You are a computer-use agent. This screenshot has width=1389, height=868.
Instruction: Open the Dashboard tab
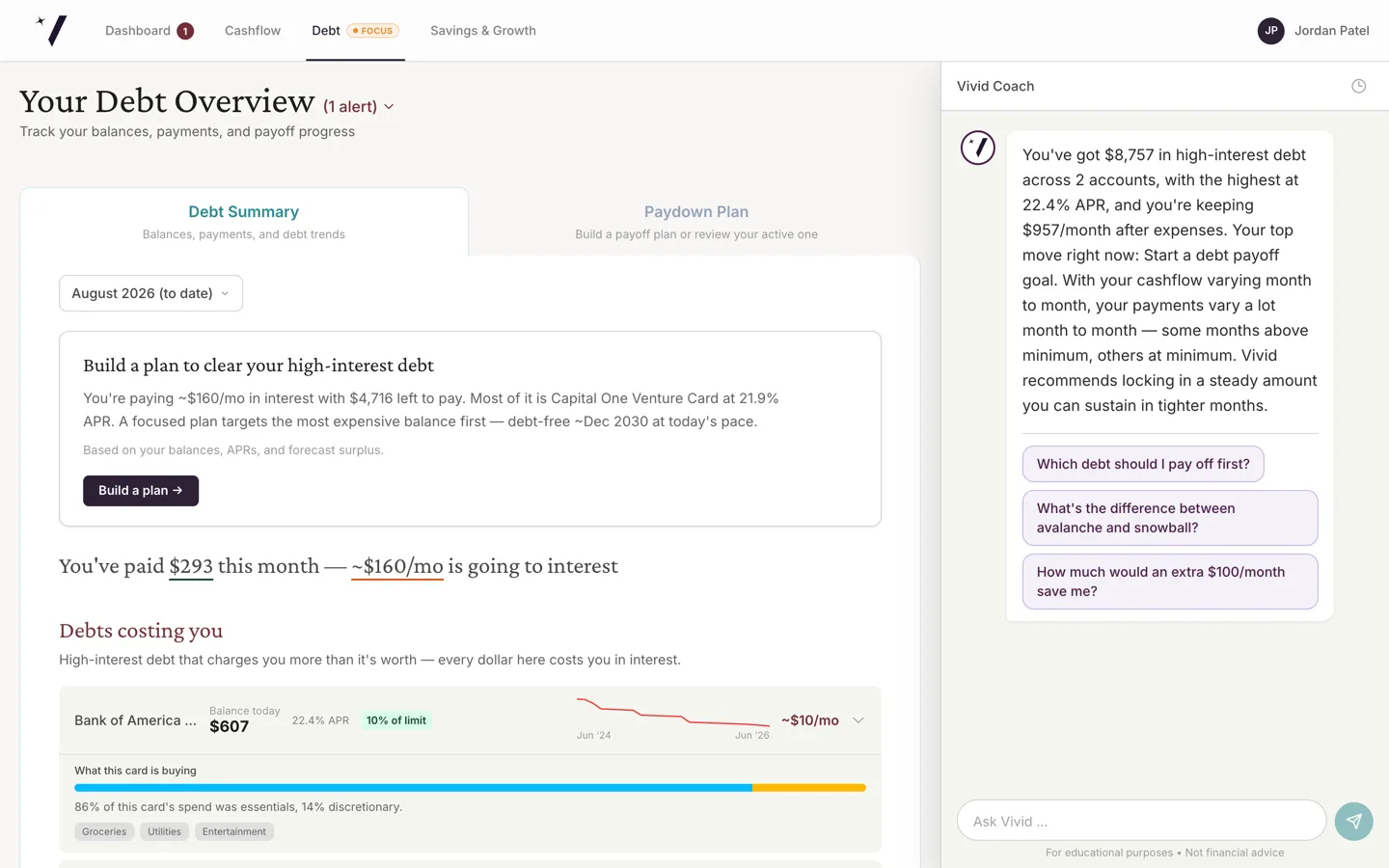click(x=150, y=31)
